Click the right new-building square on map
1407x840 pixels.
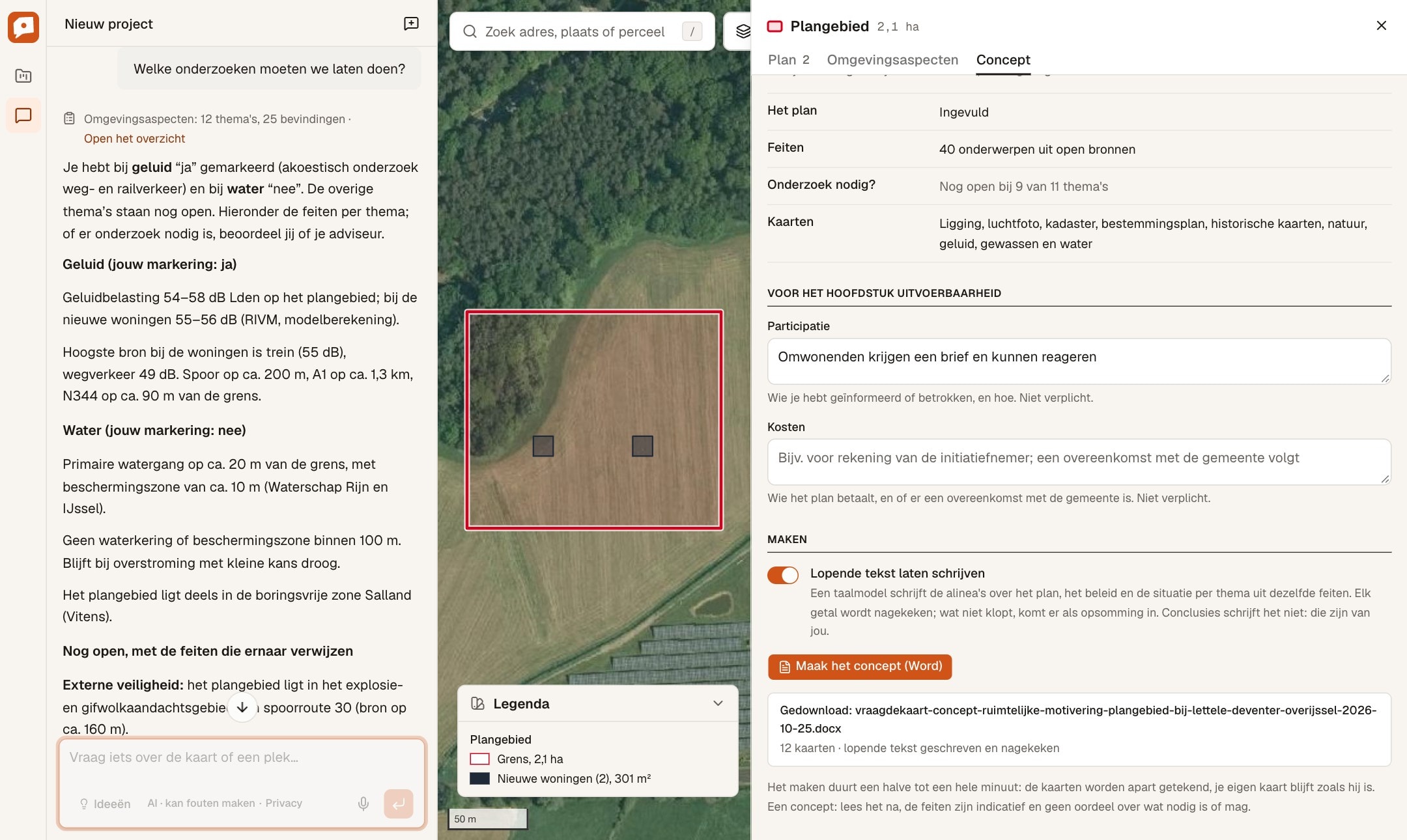click(x=642, y=446)
